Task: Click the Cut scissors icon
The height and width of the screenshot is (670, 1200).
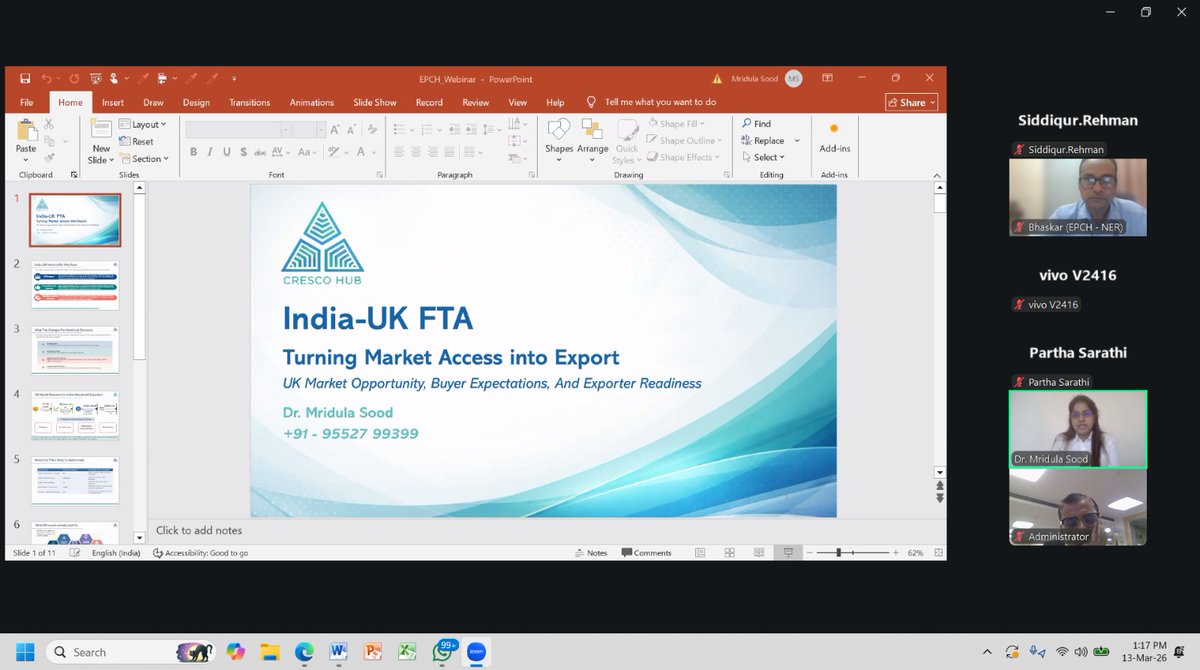Action: (48, 124)
